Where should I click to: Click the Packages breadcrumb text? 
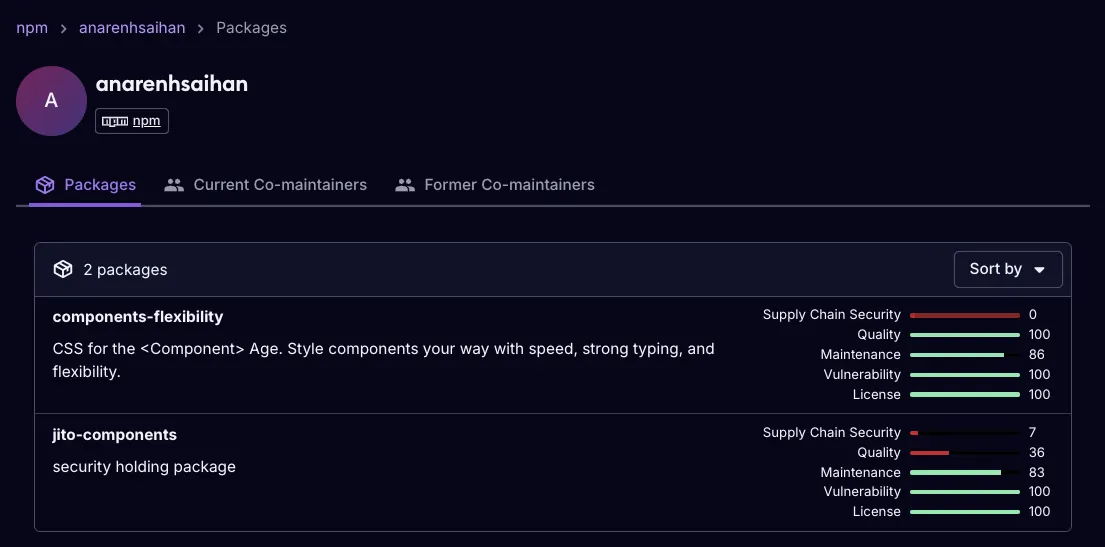tap(251, 28)
